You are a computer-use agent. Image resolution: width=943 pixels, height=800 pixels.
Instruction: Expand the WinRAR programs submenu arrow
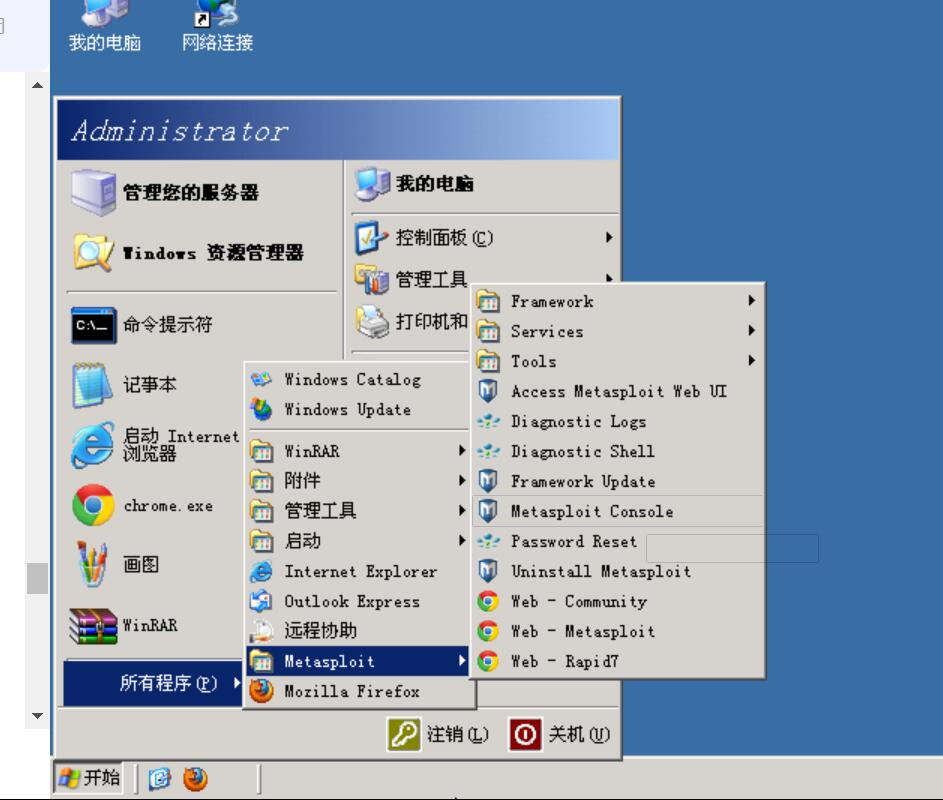click(461, 450)
